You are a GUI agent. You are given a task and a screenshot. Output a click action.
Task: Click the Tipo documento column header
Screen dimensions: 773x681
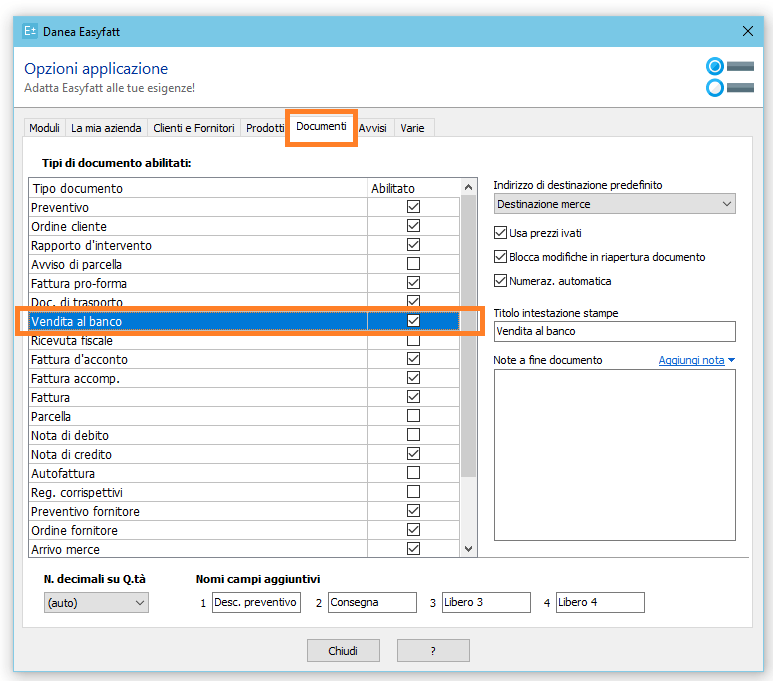198,188
